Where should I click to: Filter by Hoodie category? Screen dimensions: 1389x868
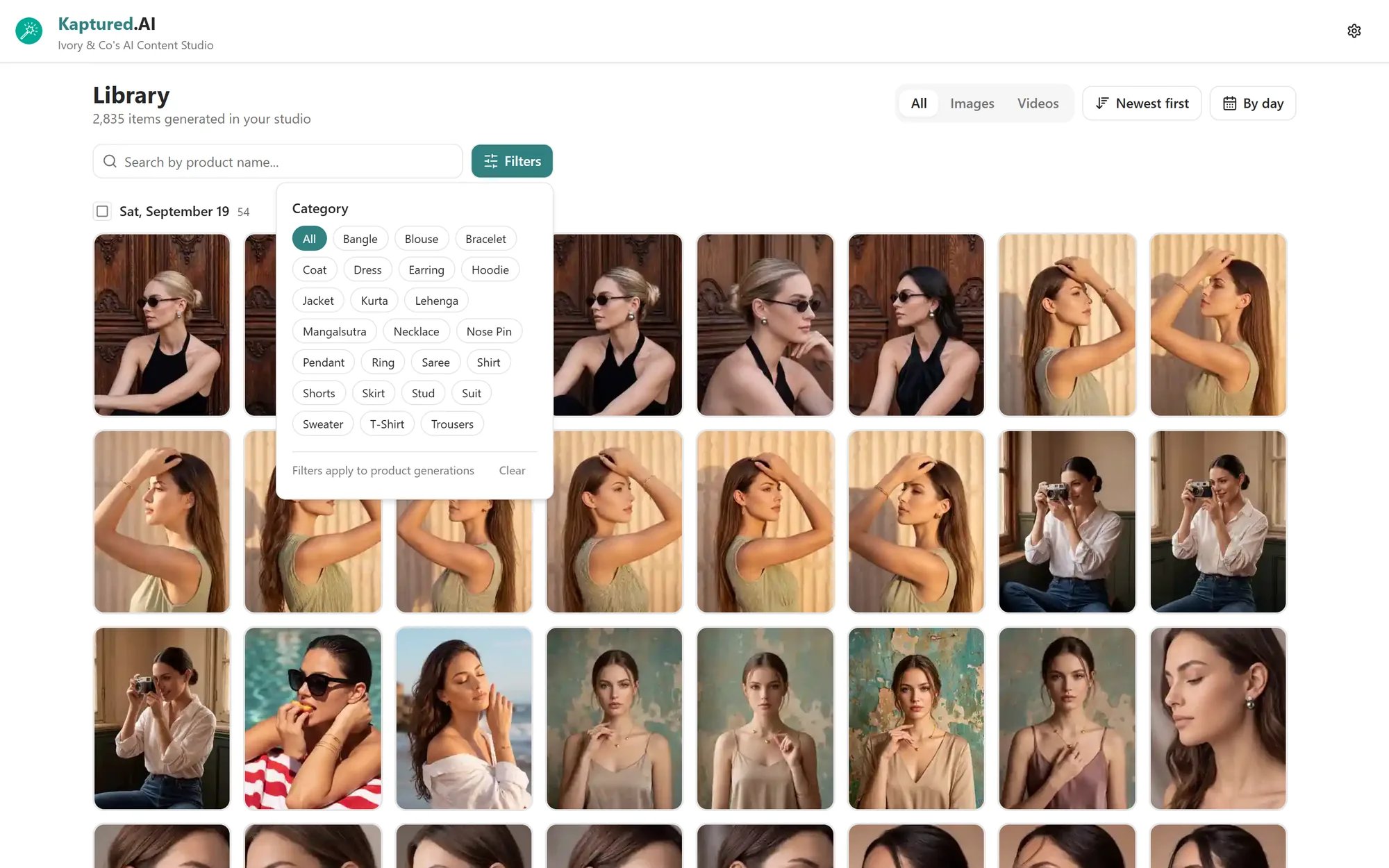click(490, 269)
